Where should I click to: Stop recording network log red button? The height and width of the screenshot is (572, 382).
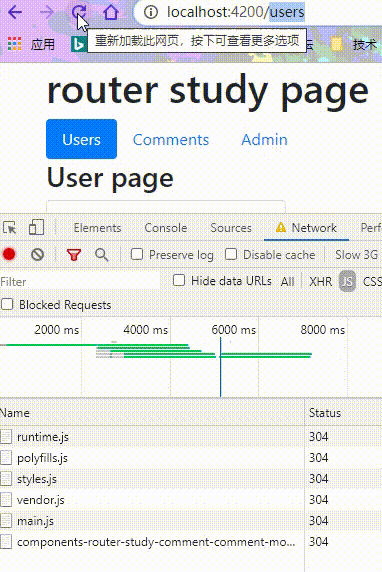tap(9, 254)
